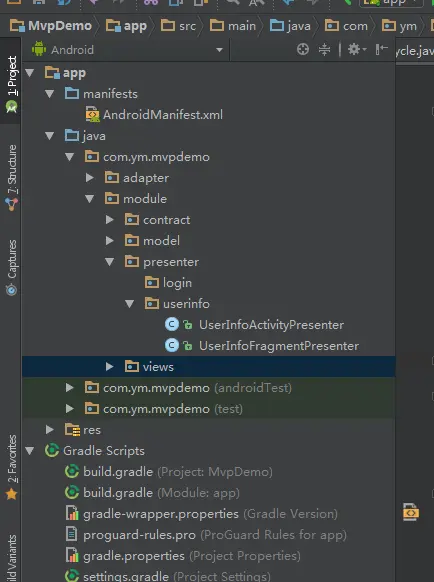The image size is (434, 582).
Task: Open the 2: Favorites tool window tab
Action: pyautogui.click(x=12, y=467)
